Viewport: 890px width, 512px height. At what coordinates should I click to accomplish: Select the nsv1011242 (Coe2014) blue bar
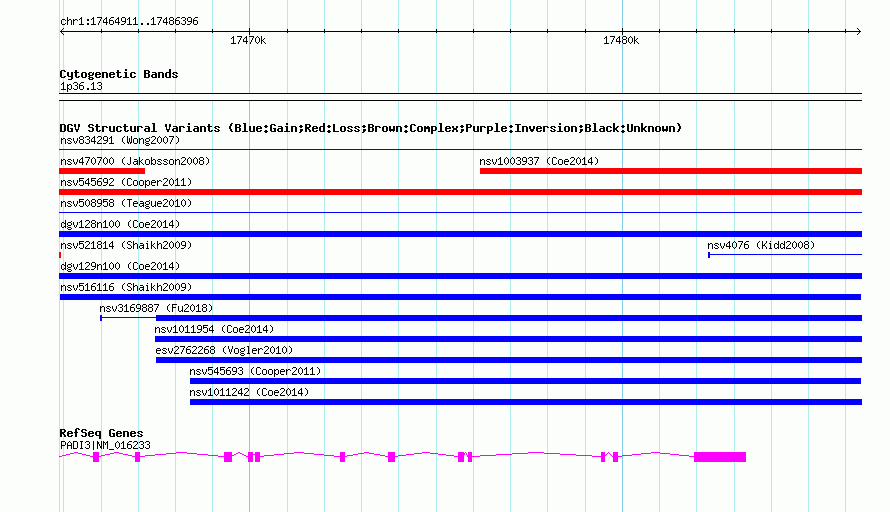pos(526,402)
